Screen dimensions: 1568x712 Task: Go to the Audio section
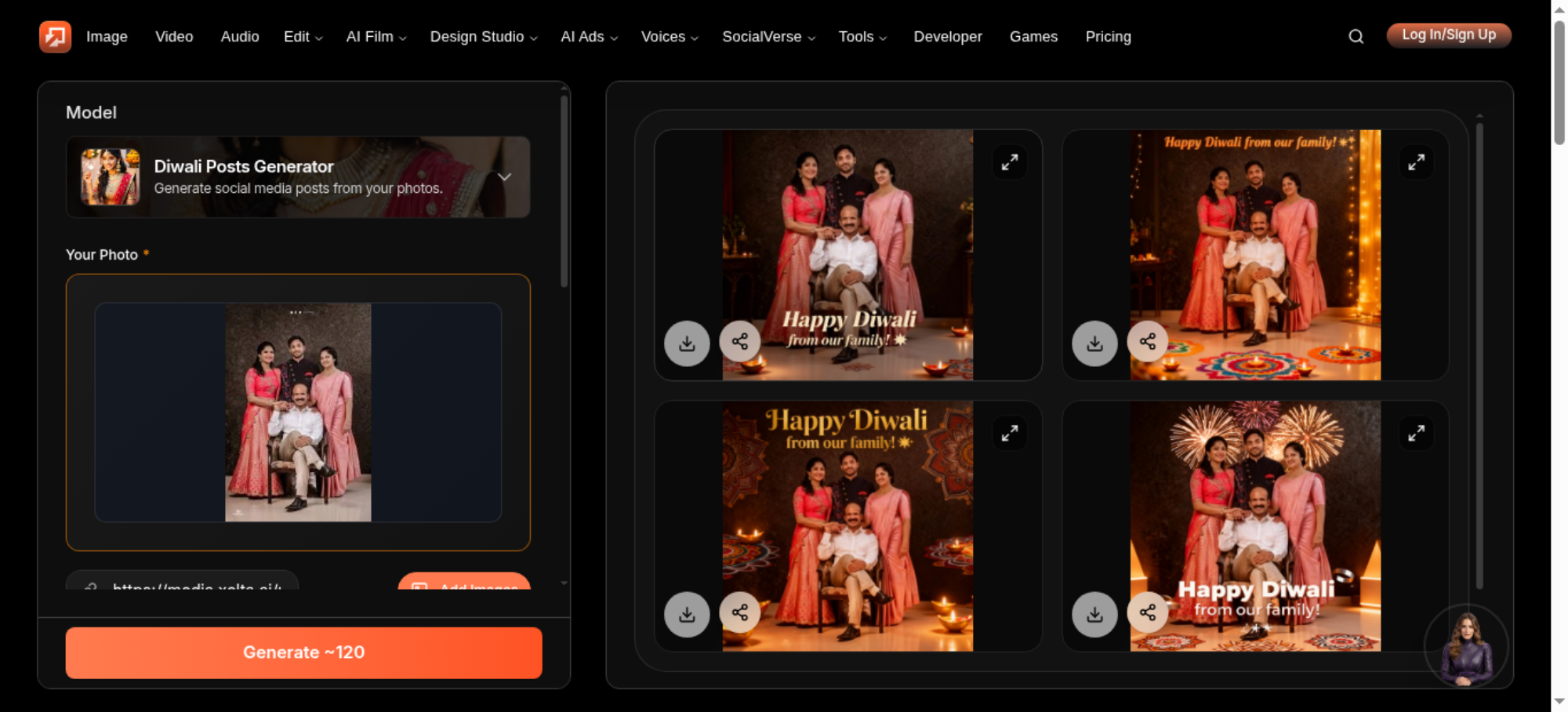pyautogui.click(x=240, y=37)
